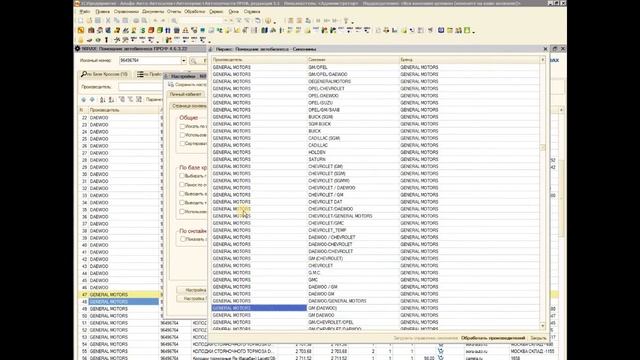Click the ascending sort icon in MIMAX toolbar
The width and height of the screenshot is (640, 360).
point(102,99)
